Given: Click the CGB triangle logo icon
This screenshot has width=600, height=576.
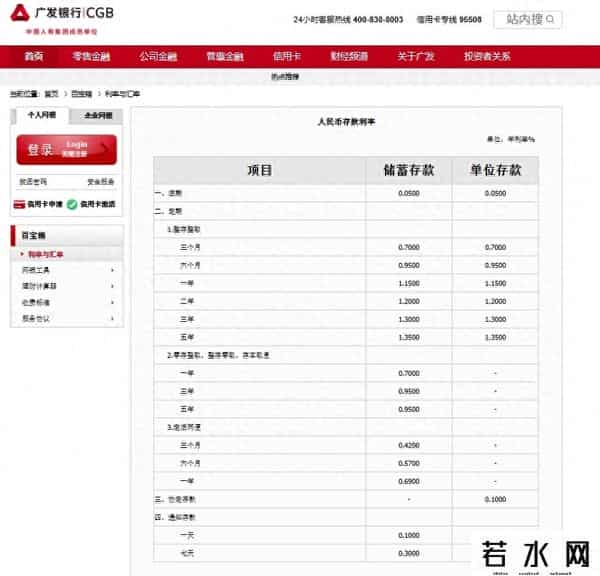Looking at the screenshot, I should [x=20, y=12].
